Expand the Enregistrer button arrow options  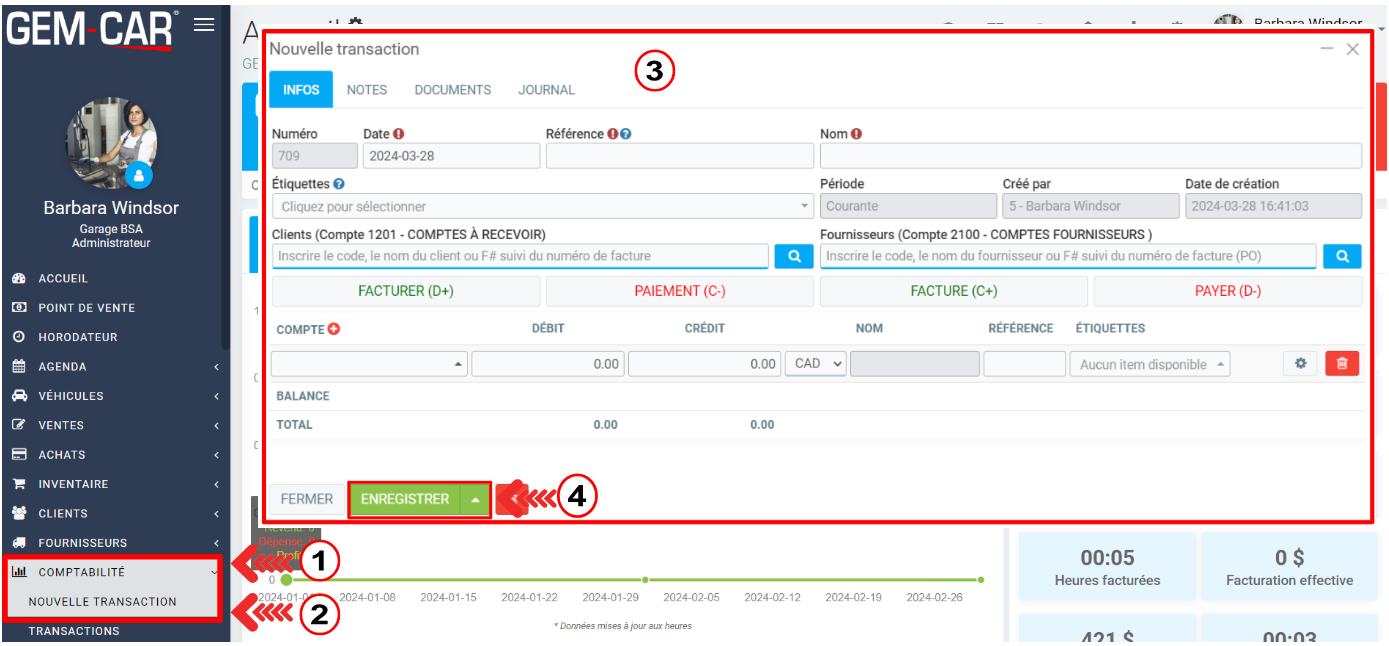[476, 499]
